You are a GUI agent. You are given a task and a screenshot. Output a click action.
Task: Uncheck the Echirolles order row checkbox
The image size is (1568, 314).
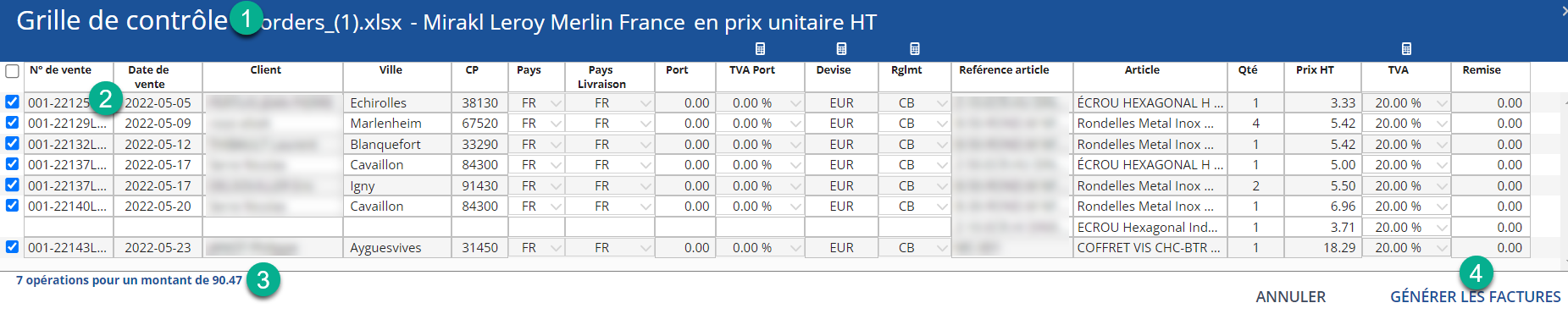(x=12, y=102)
